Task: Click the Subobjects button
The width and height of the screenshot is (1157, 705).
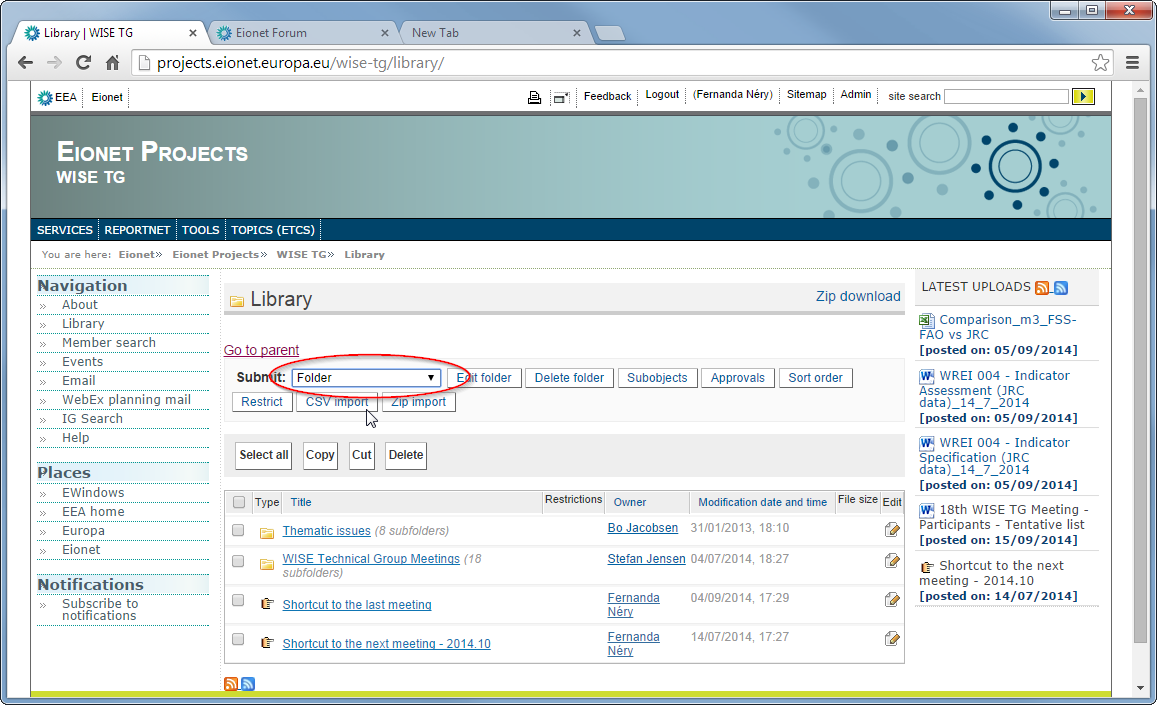Action: 657,378
